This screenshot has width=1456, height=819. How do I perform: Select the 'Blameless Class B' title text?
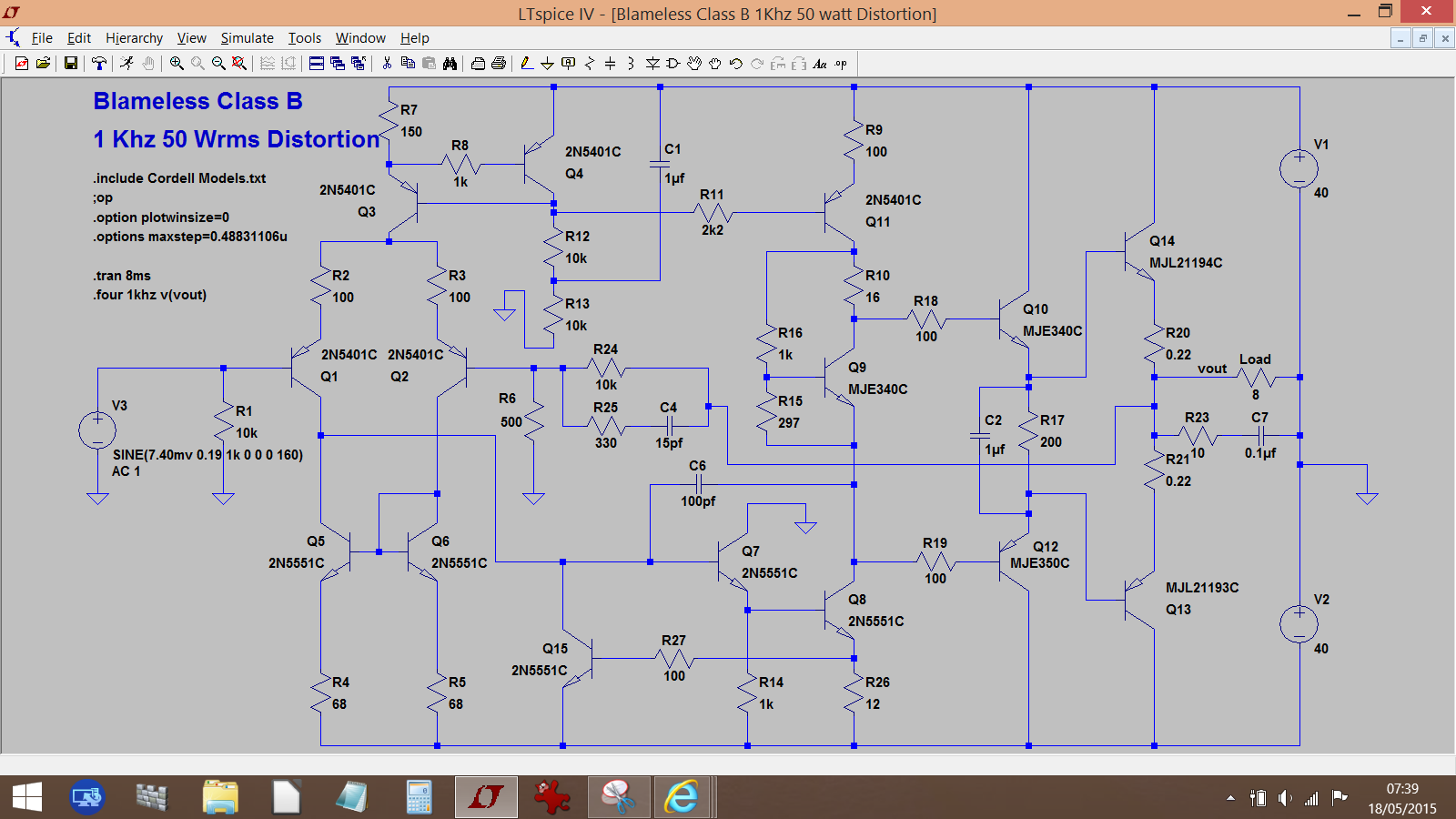pyautogui.click(x=197, y=101)
